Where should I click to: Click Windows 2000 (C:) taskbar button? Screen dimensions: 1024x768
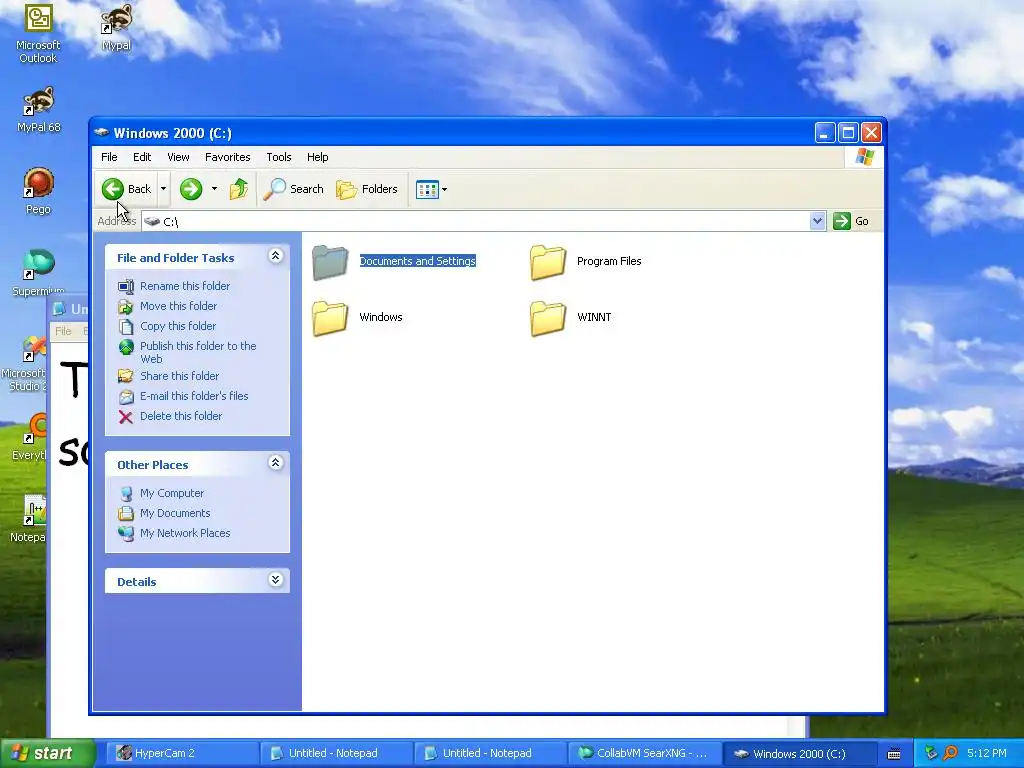(798, 754)
